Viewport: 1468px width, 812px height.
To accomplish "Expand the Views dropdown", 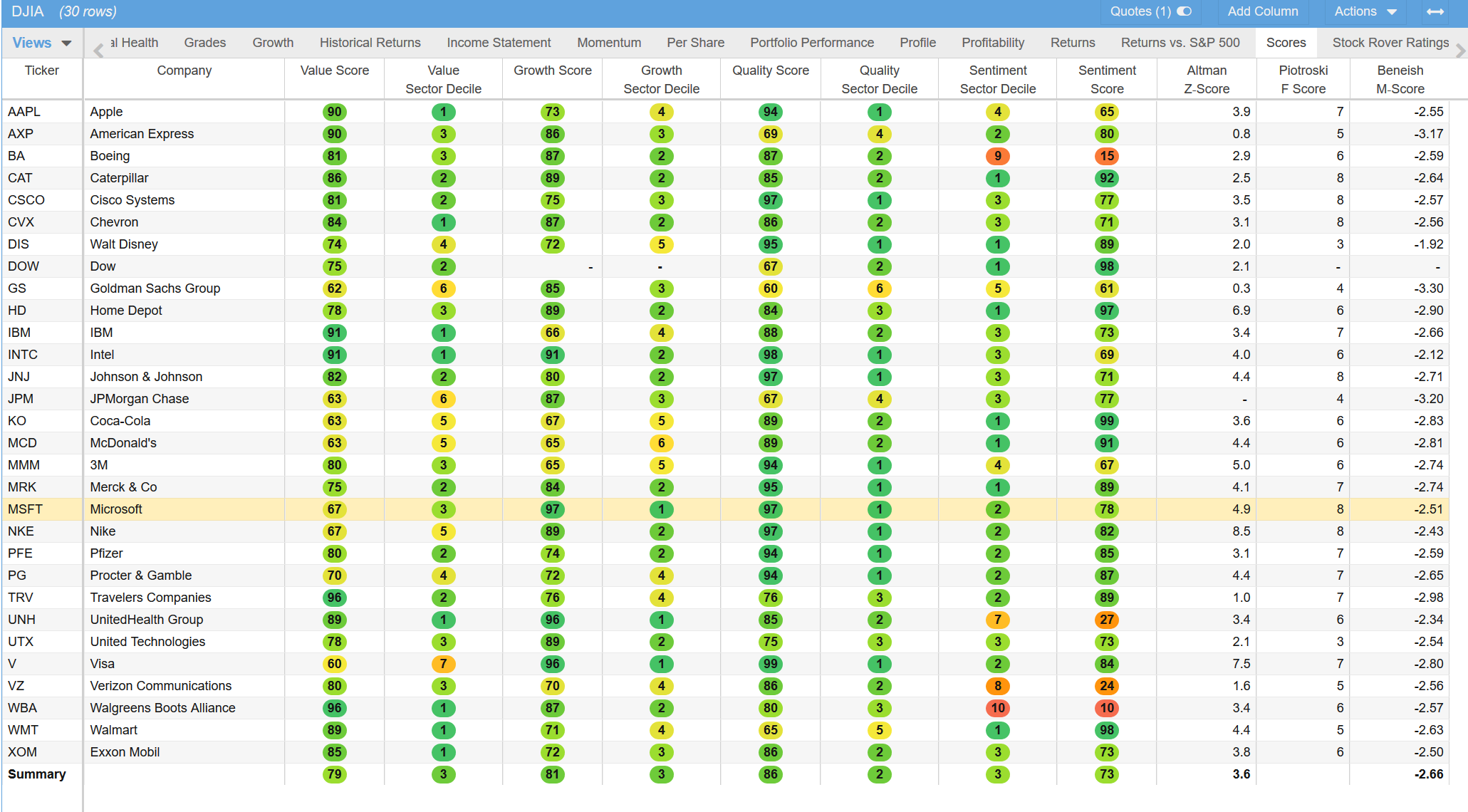I will pyautogui.click(x=42, y=43).
